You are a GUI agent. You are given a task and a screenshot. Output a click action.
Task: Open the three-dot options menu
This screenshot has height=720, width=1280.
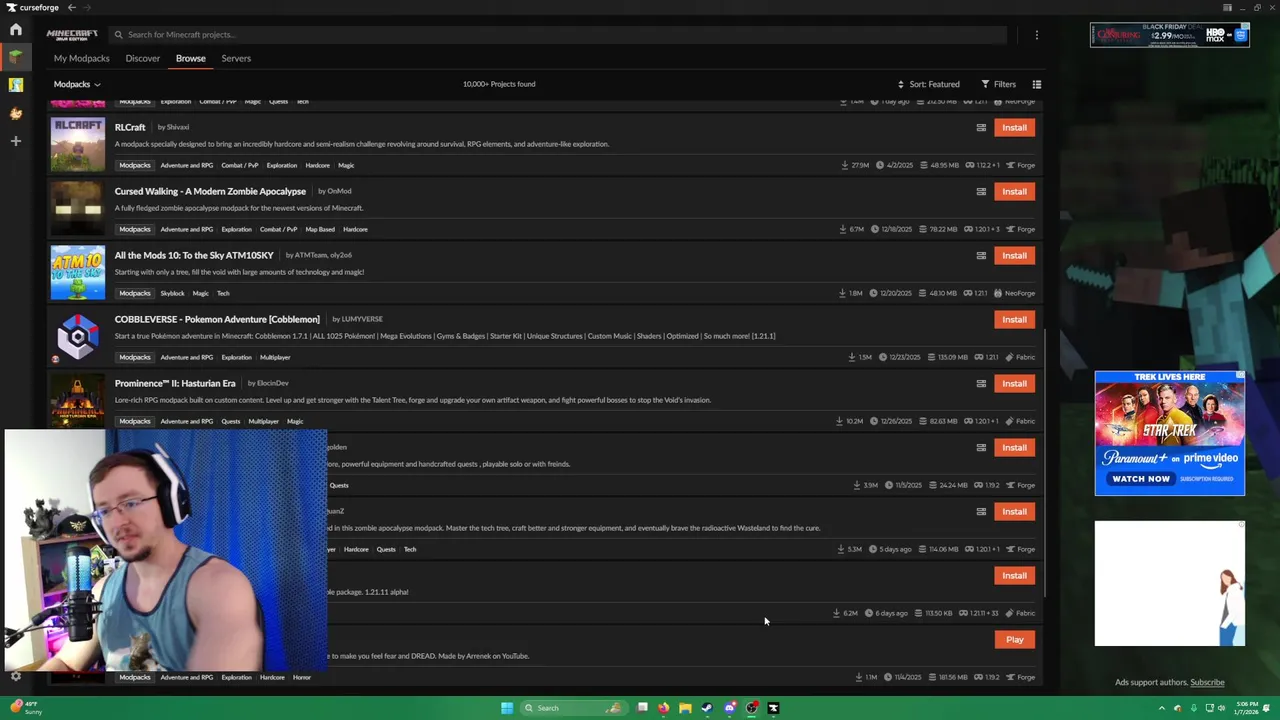[1037, 34]
